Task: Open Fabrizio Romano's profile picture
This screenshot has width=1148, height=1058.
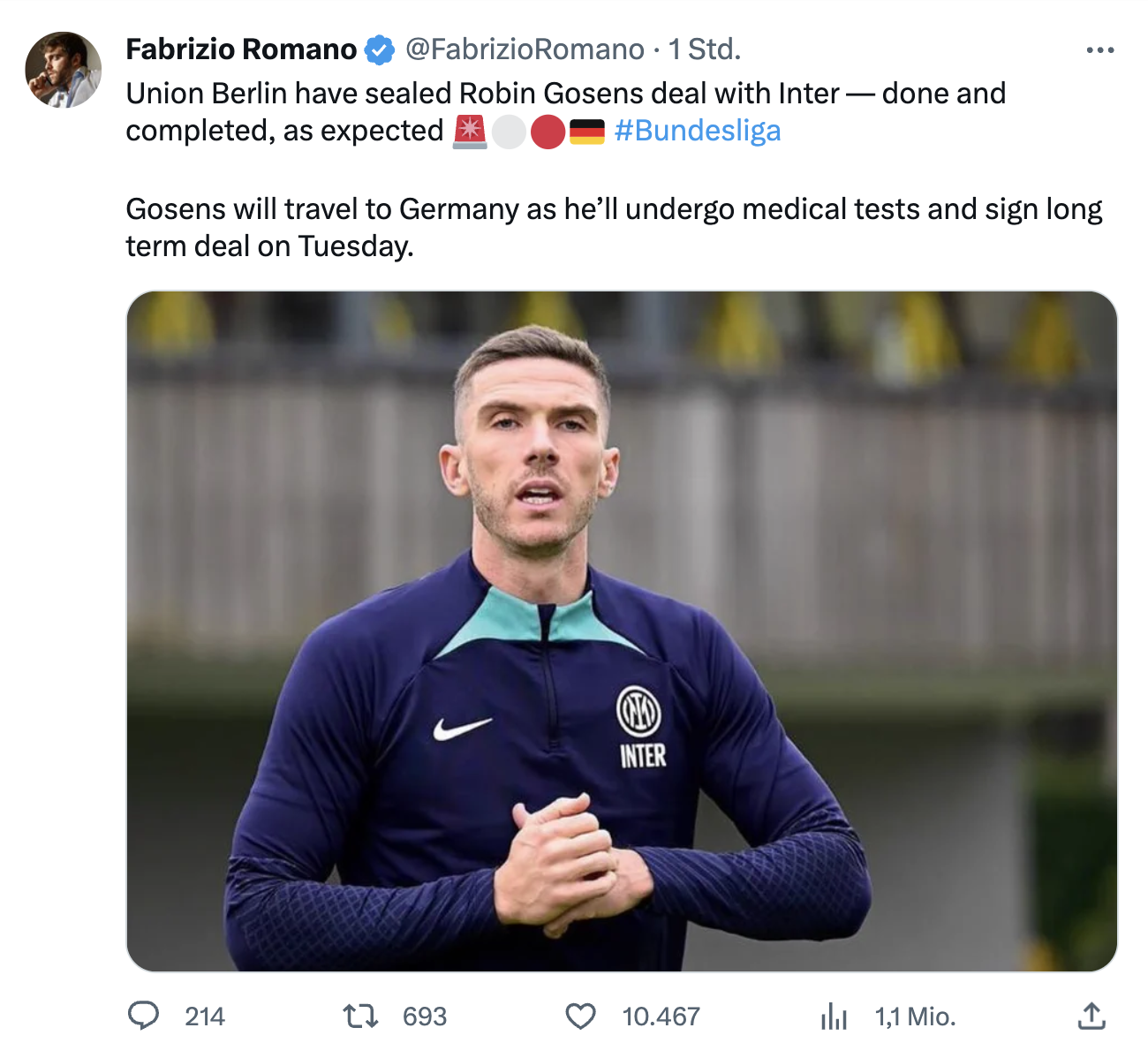Action: (x=63, y=70)
